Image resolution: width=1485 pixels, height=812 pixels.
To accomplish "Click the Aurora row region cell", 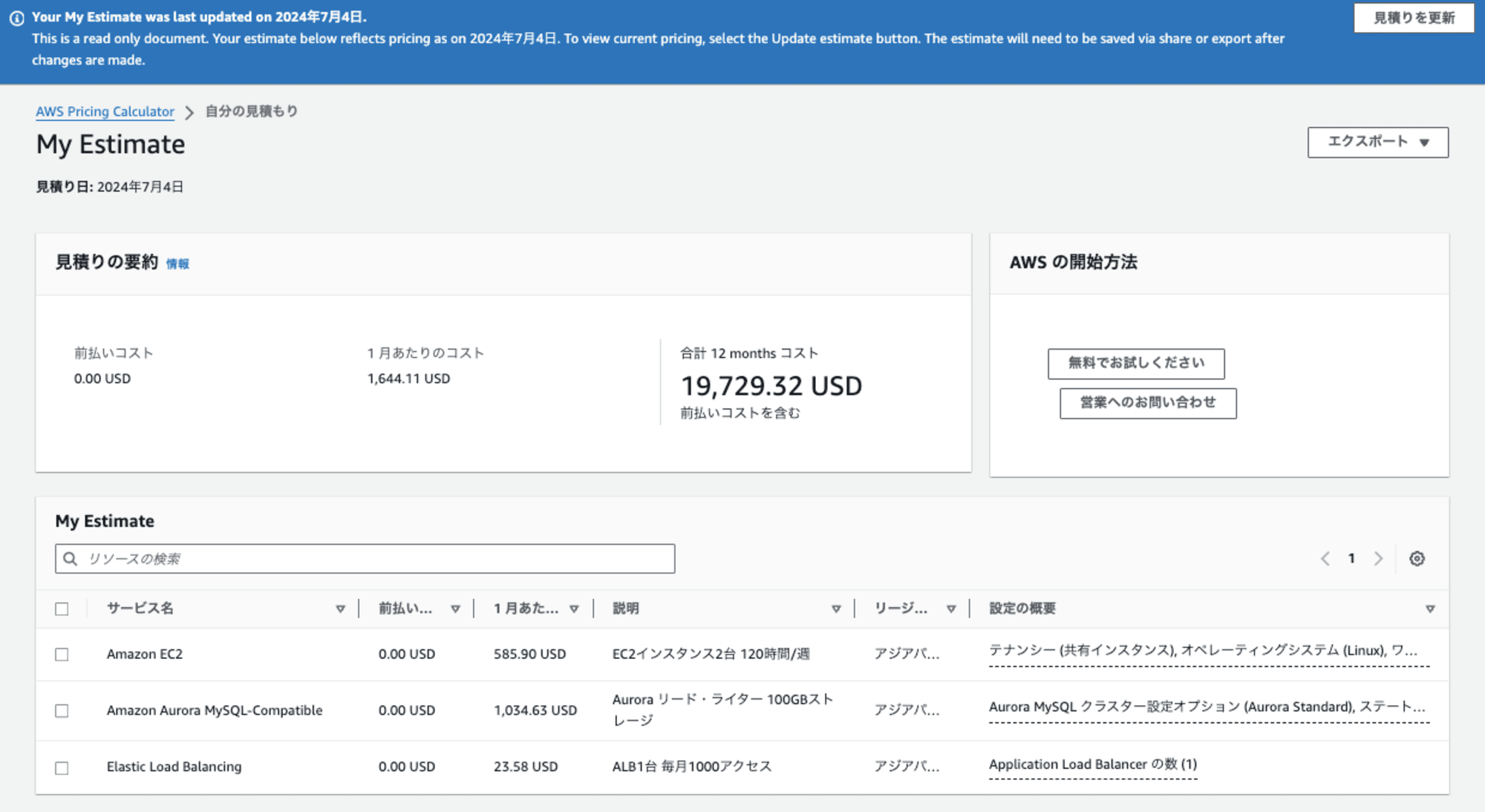I will point(907,710).
